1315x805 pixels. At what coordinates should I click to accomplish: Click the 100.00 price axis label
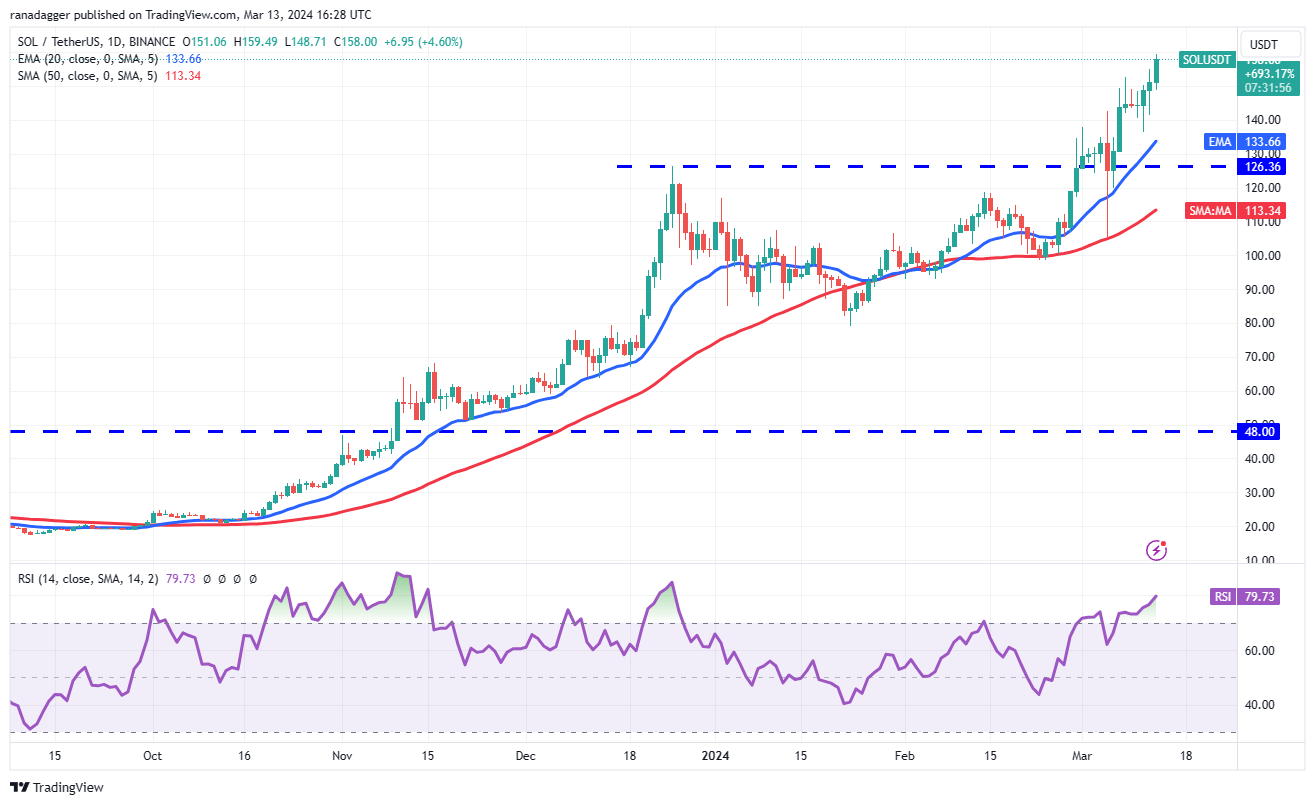[1262, 255]
